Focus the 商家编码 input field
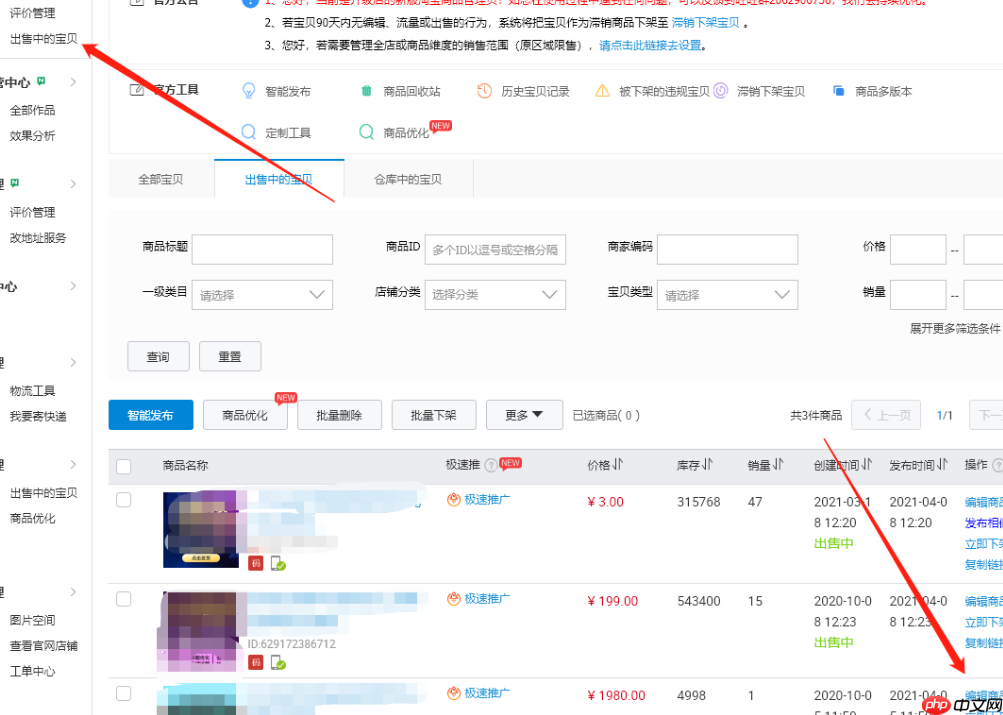The height and width of the screenshot is (715, 1003). pyautogui.click(x=727, y=249)
